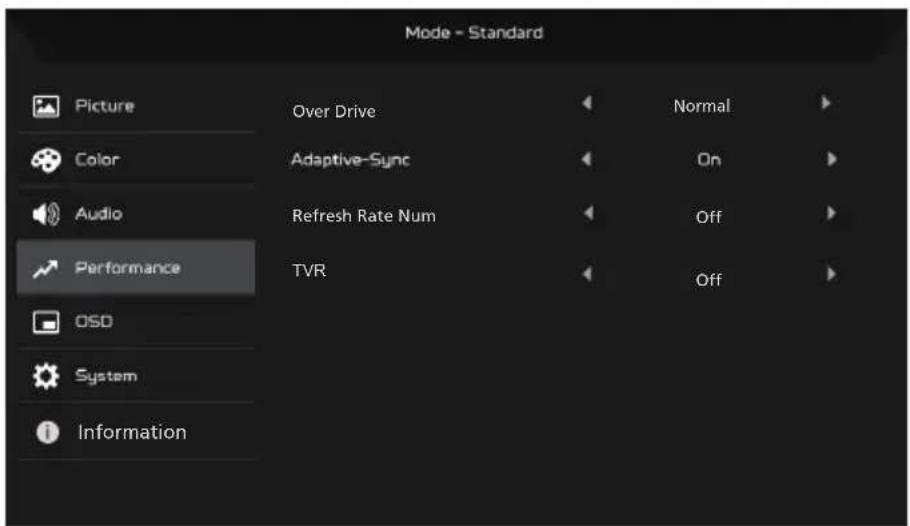Select the Adaptive-Sync setting label
Viewport: 910px width, 526px height.
[351, 160]
